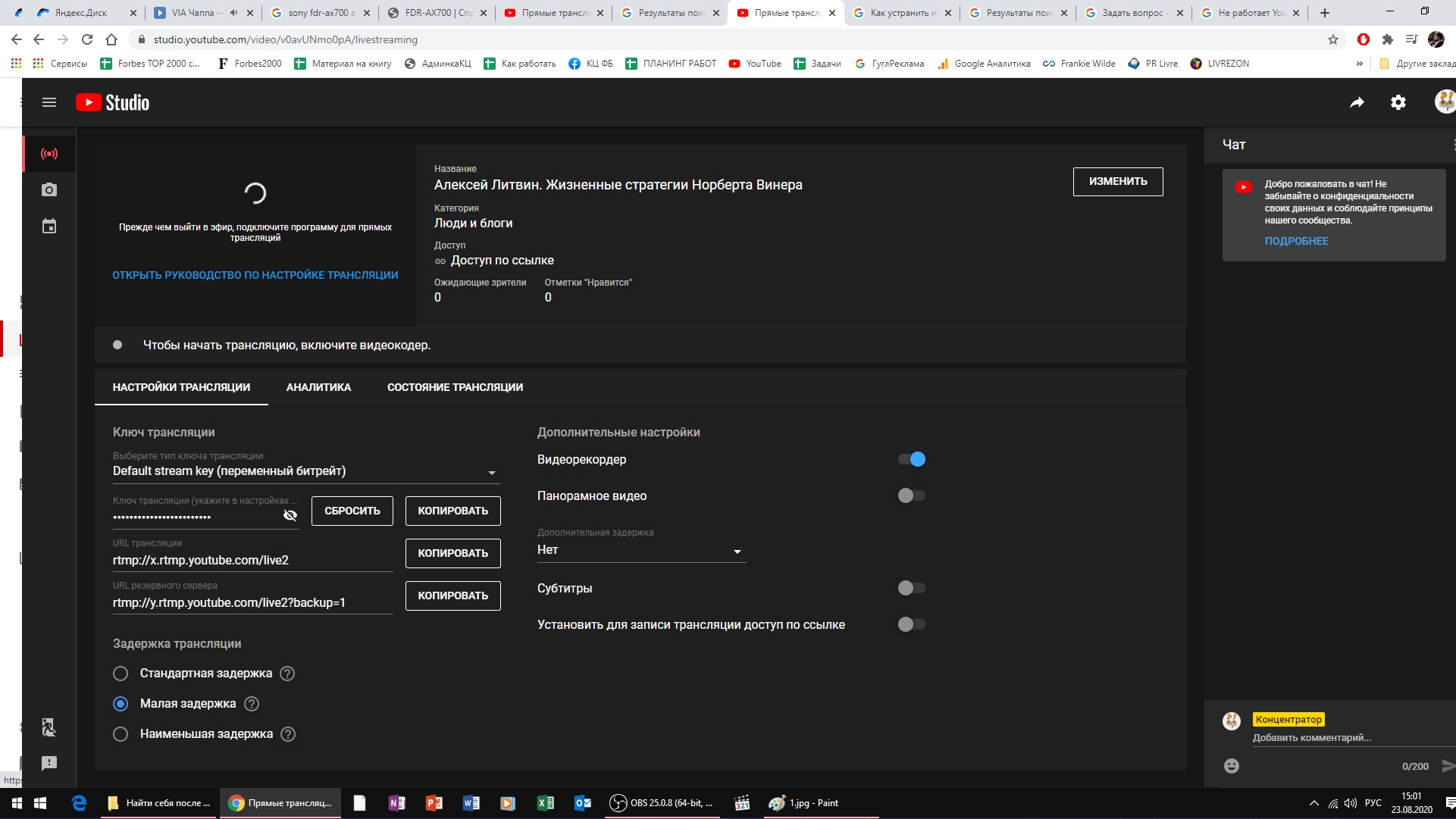Click the feedback icon at sidebar bottom
This screenshot has width=1456, height=819.
click(49, 763)
